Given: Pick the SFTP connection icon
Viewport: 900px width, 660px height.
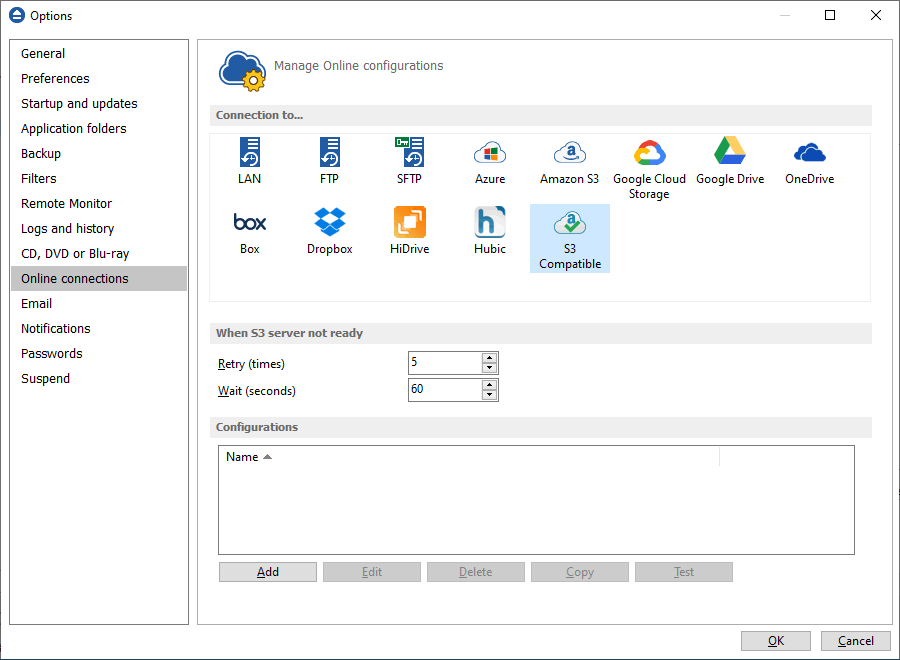Looking at the screenshot, I should coord(409,161).
